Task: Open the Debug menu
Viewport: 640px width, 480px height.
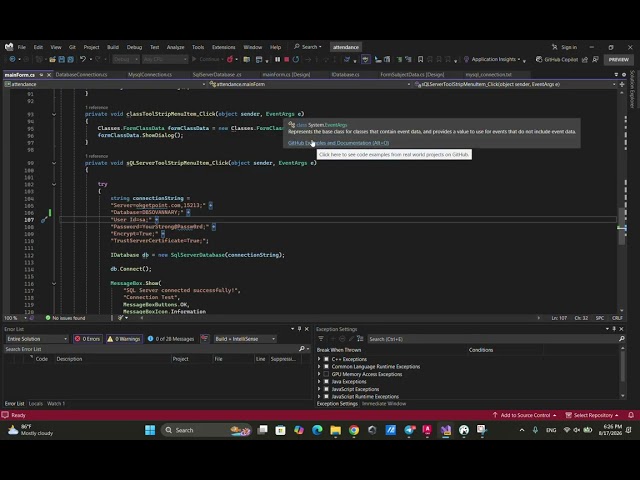Action: pos(134,47)
